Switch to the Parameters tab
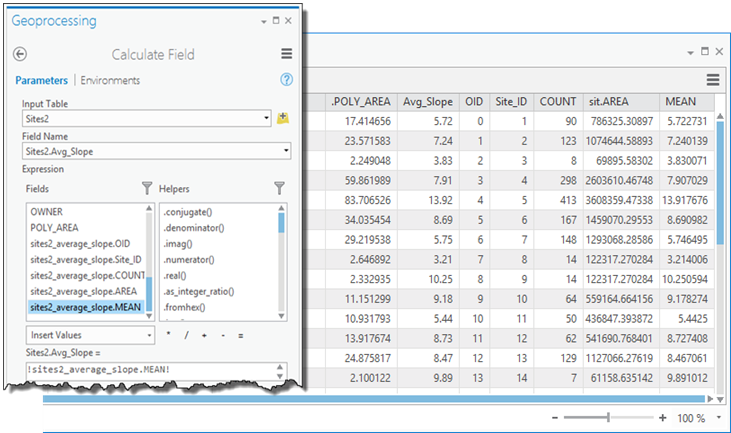 coord(42,80)
